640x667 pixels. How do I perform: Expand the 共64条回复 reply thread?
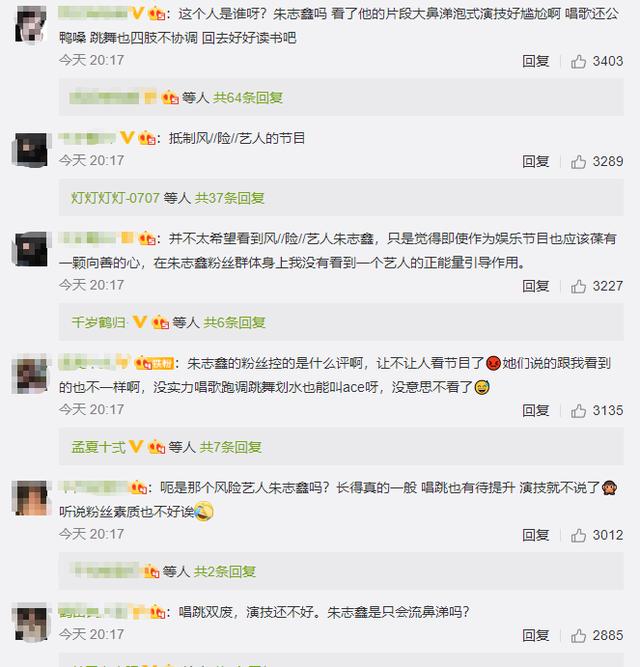point(248,98)
